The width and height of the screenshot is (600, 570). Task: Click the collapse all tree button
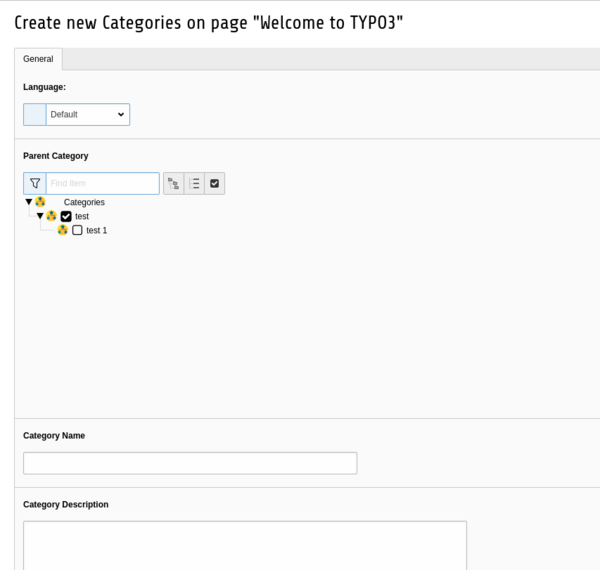coord(194,184)
